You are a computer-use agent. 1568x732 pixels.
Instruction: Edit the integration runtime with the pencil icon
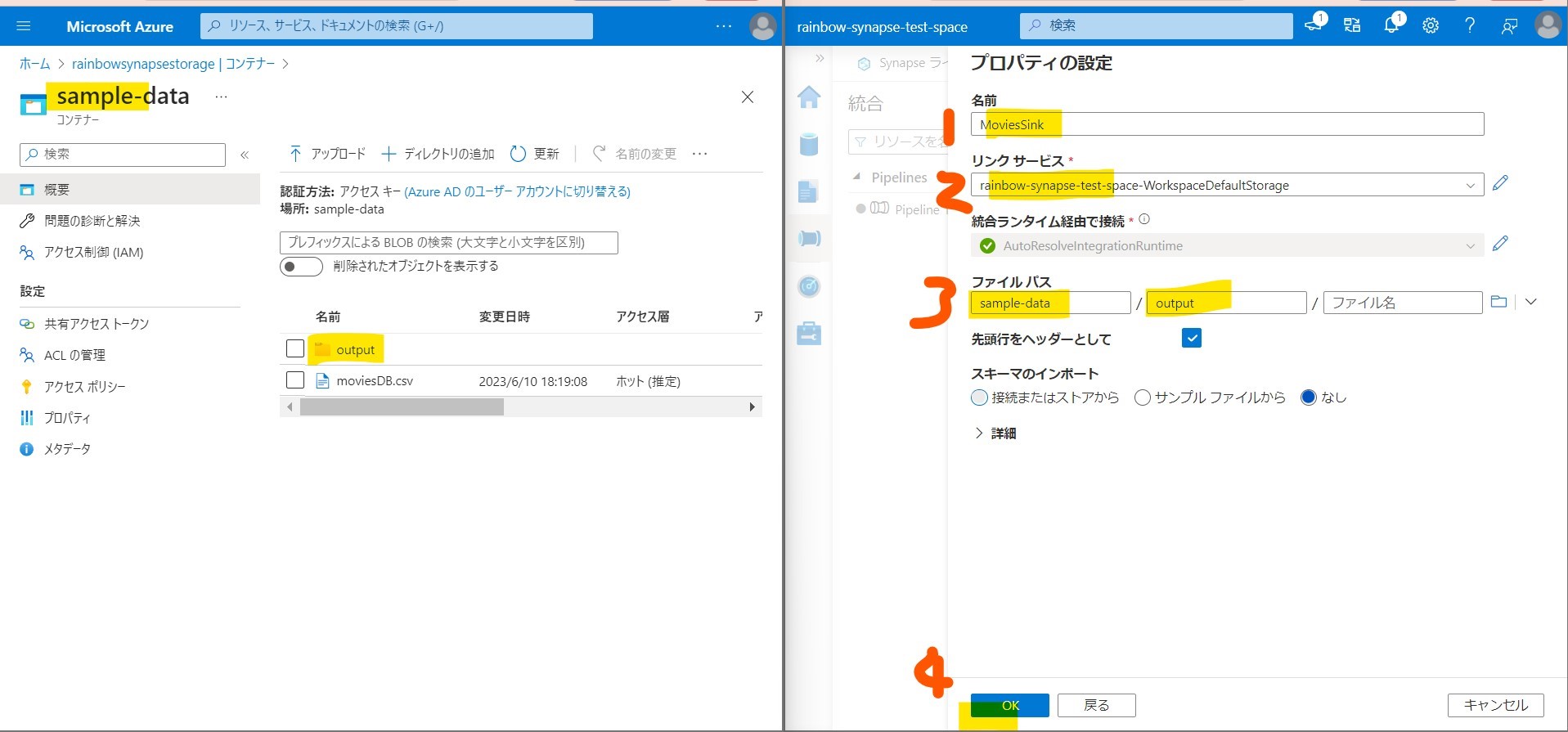tap(1500, 244)
